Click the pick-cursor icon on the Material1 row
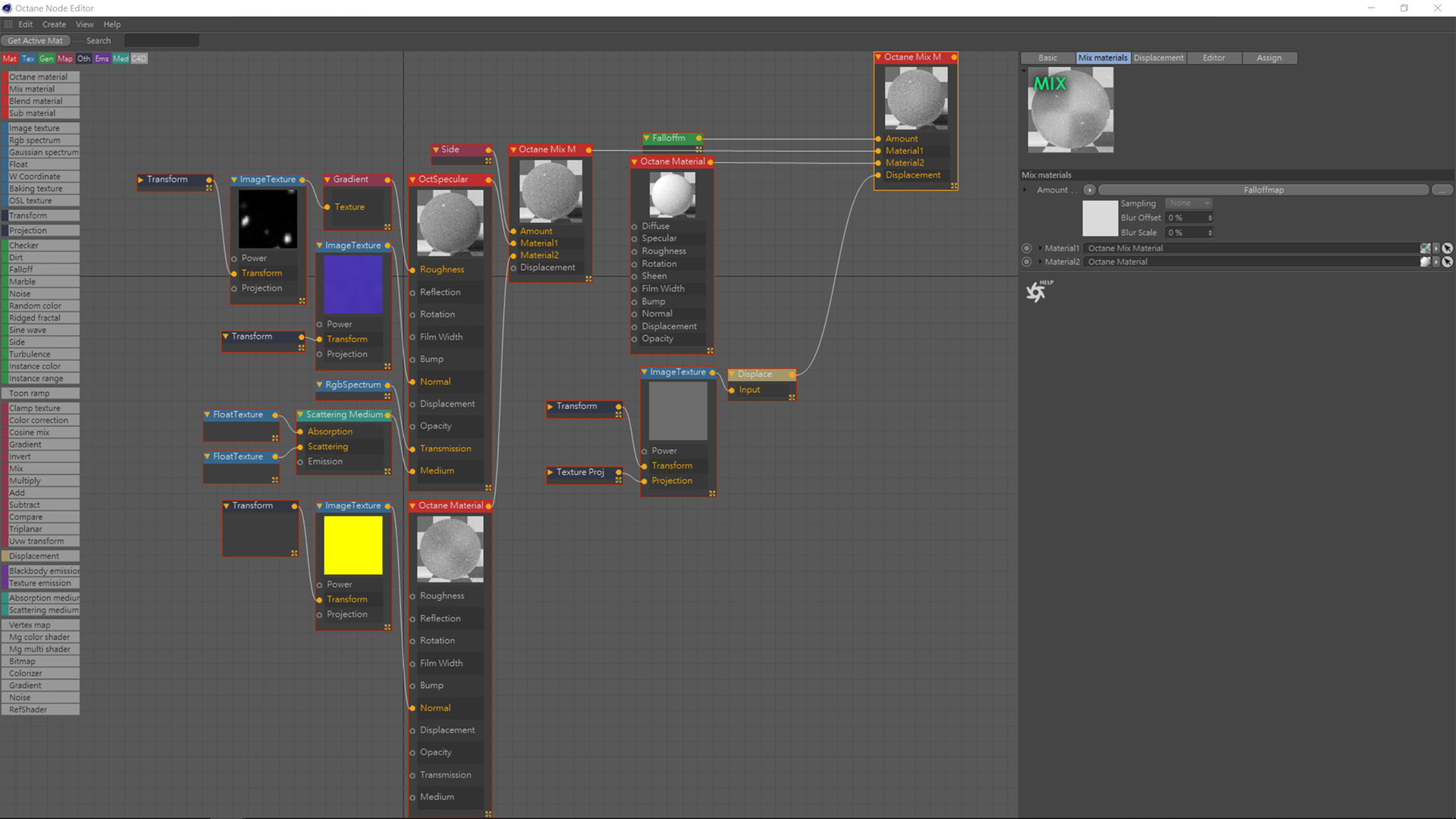Viewport: 1456px width, 819px height. point(1447,248)
